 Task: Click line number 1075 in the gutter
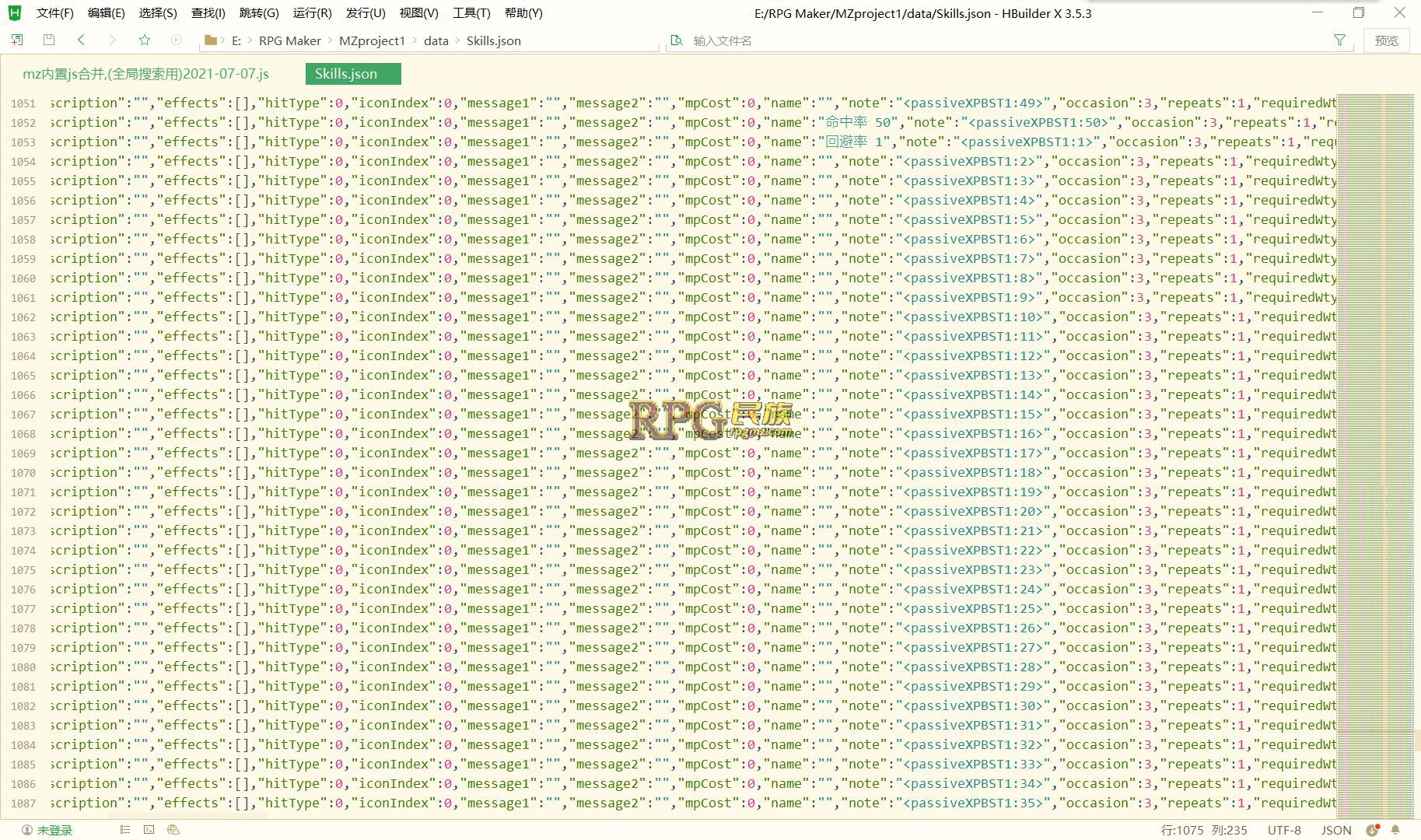pos(23,570)
